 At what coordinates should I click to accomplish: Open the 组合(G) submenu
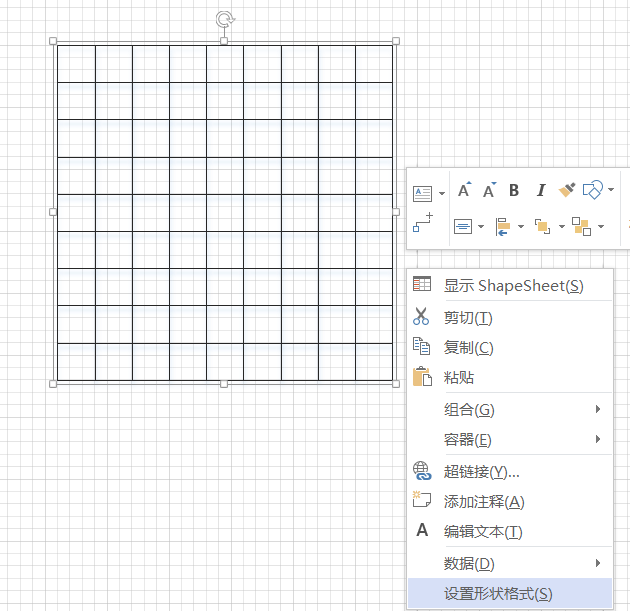[x=510, y=409]
